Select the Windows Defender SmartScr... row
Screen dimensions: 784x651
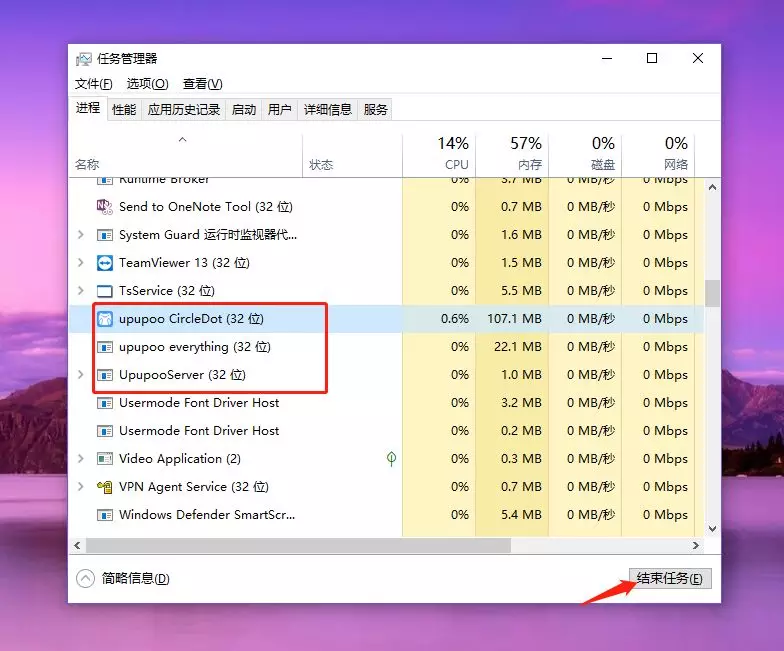pyautogui.click(x=386, y=514)
